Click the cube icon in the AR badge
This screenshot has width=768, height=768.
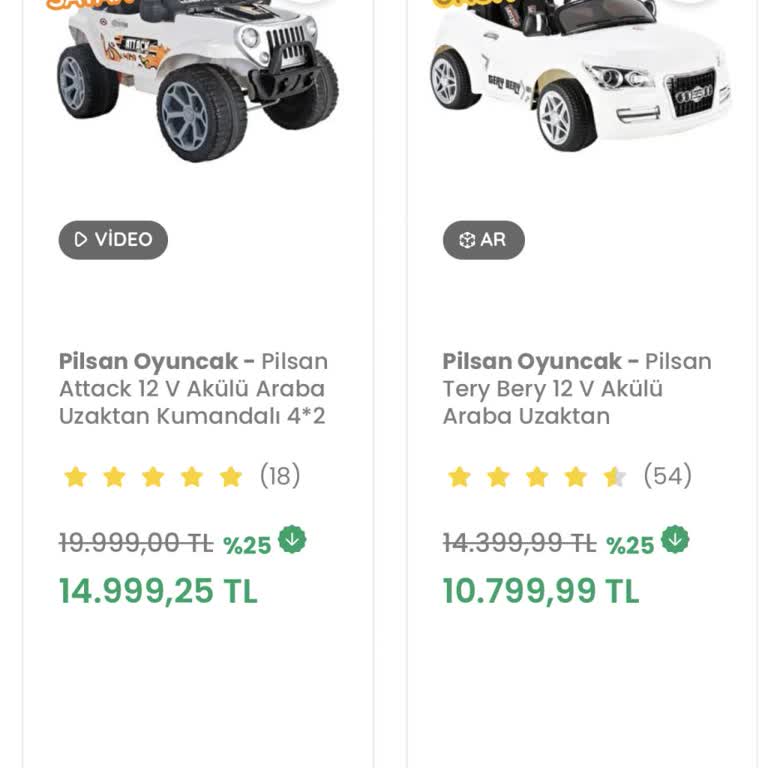pos(466,240)
